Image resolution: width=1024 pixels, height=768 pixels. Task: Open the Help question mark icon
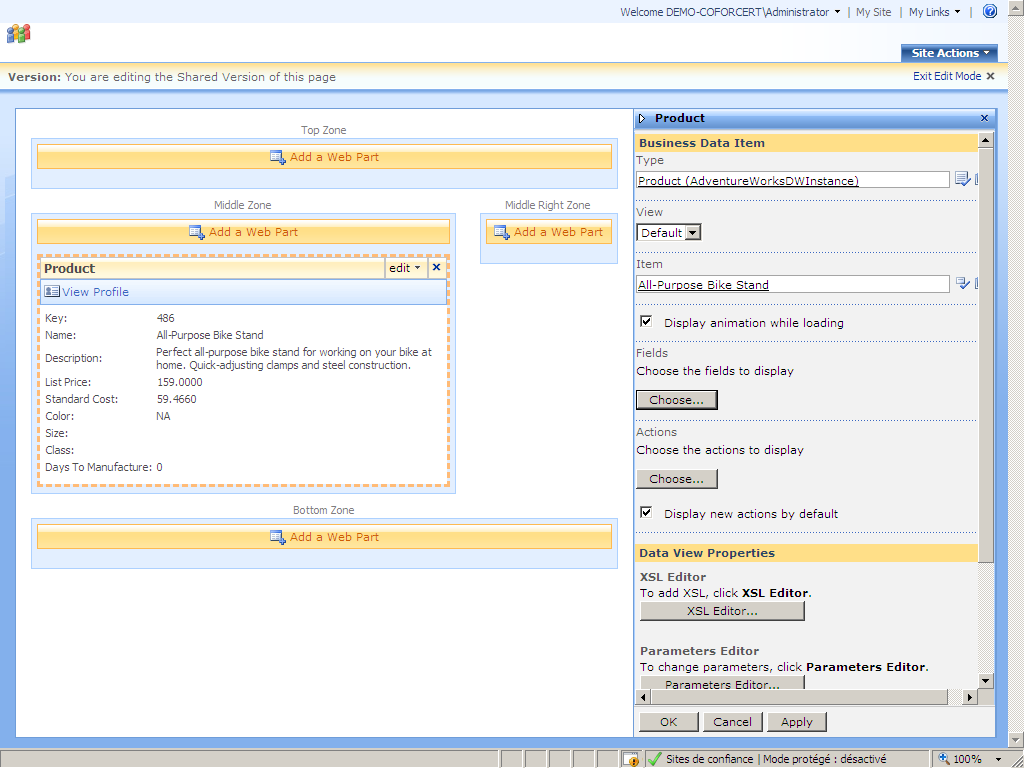click(990, 12)
